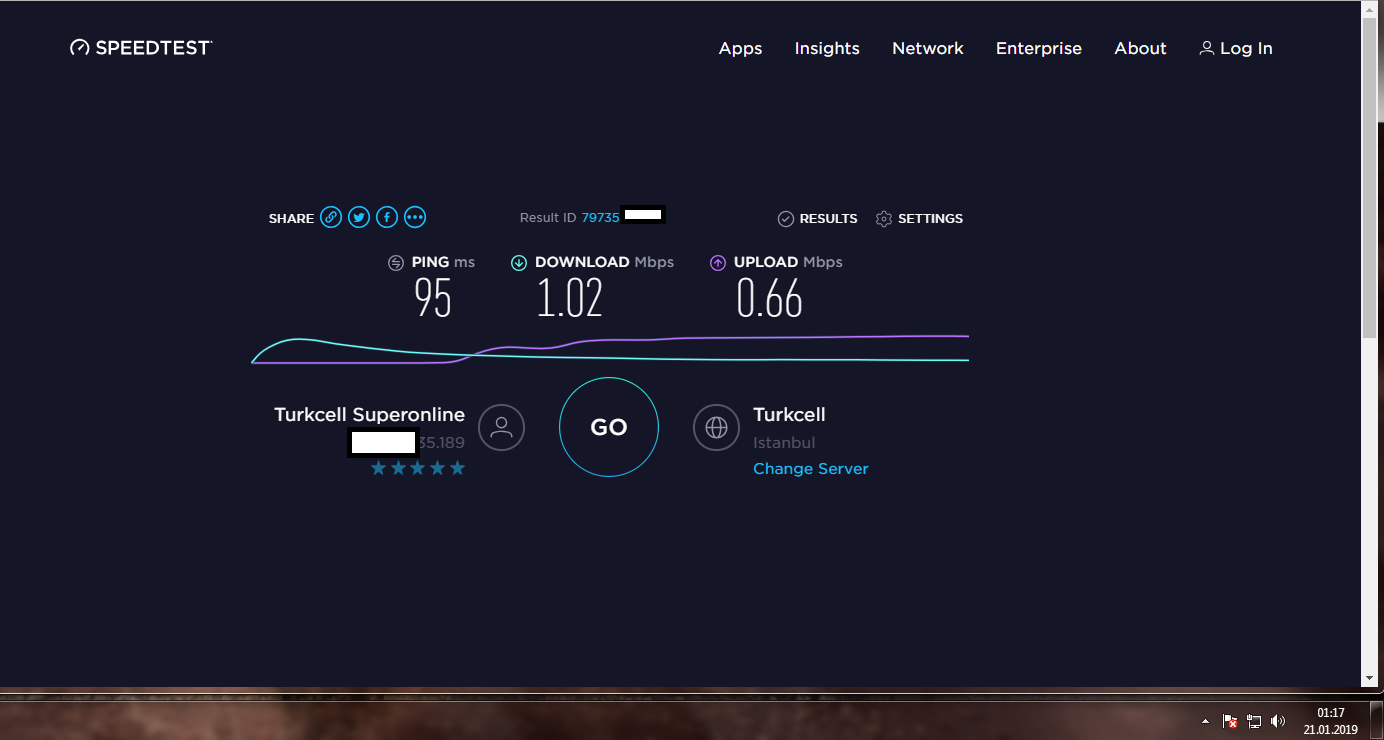Click the ping value 95
Viewport: 1384px width, 740px height.
433,298
